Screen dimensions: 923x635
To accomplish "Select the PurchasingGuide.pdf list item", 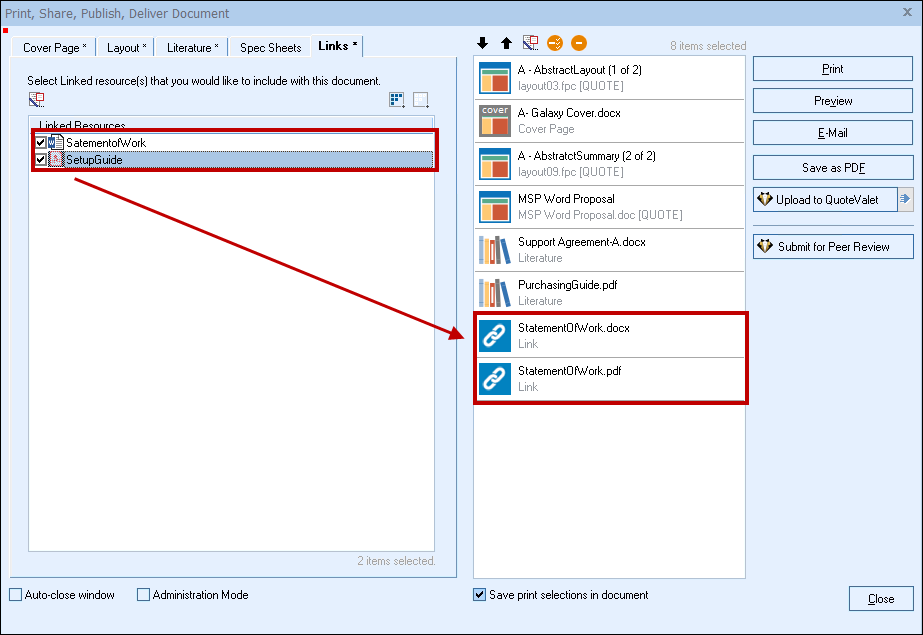I will [x=610, y=292].
